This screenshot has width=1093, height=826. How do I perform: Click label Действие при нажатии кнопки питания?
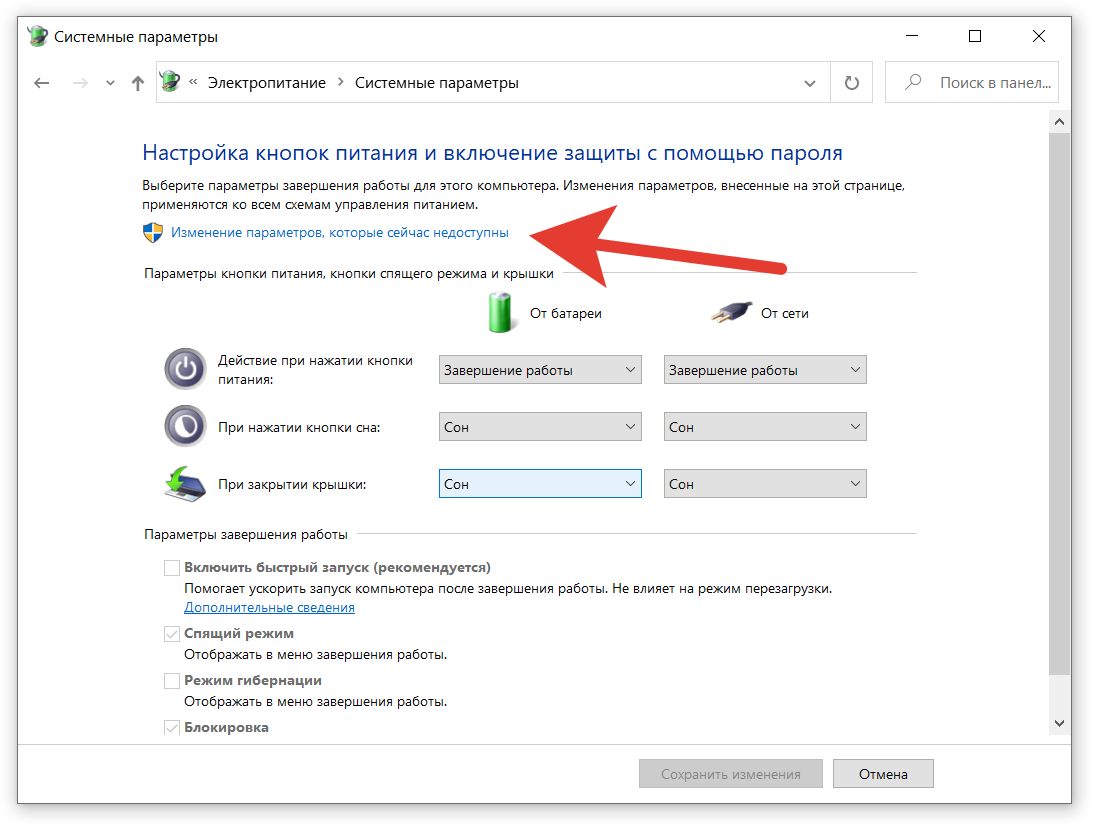pos(316,369)
